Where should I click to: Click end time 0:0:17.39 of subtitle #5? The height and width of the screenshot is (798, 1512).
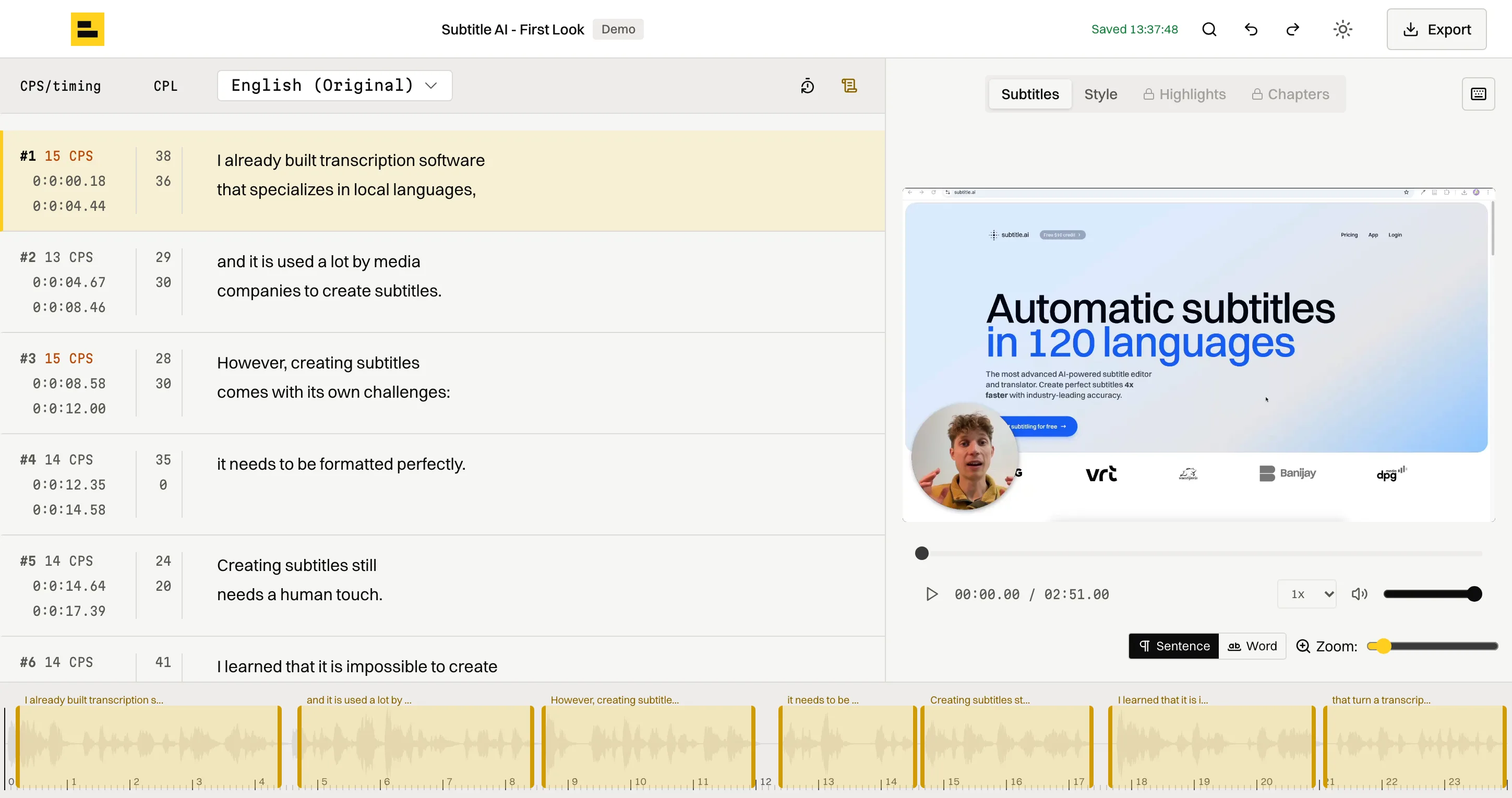[69, 611]
